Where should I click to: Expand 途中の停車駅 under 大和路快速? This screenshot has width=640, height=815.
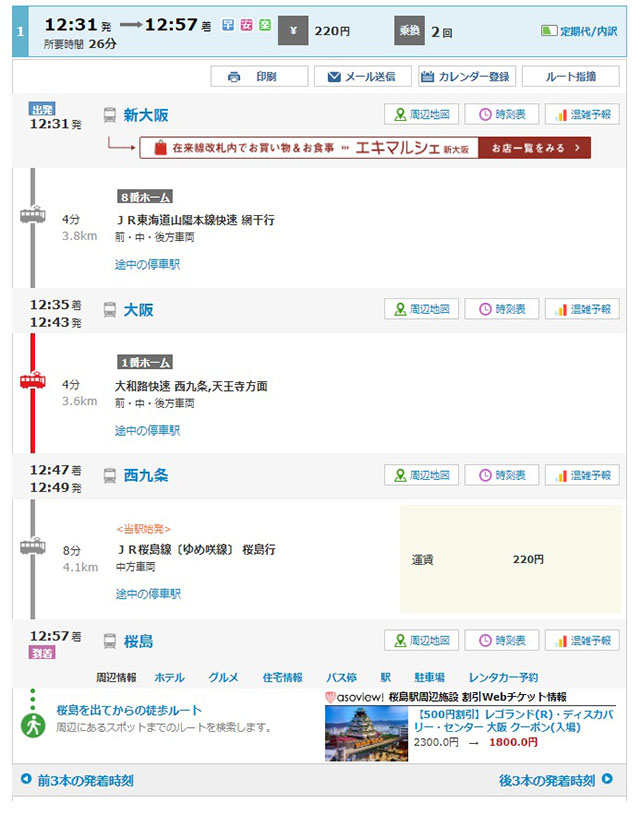coord(147,431)
